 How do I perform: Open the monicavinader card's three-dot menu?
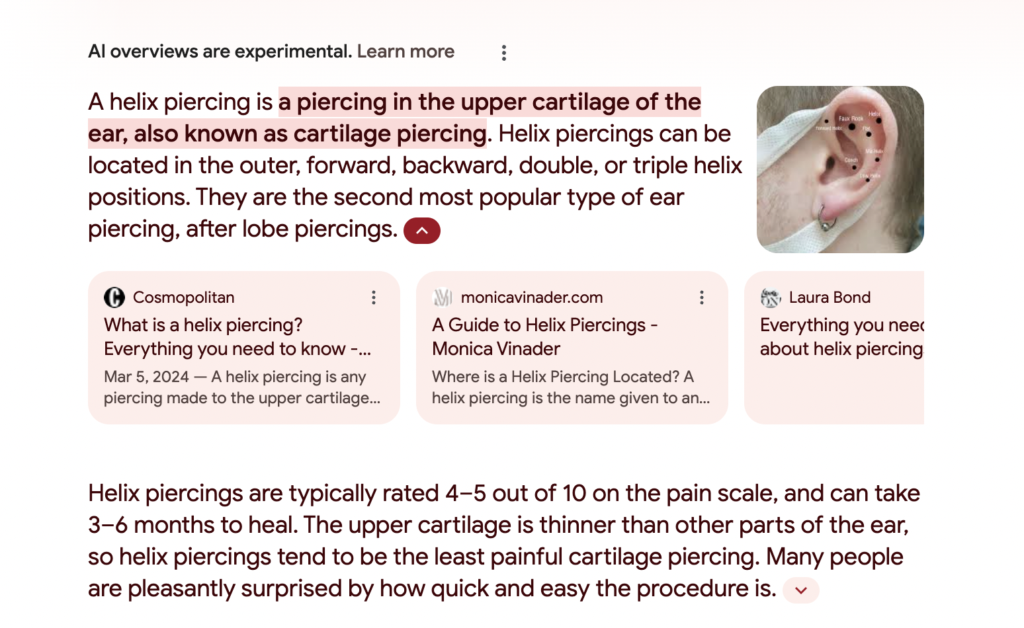point(702,297)
